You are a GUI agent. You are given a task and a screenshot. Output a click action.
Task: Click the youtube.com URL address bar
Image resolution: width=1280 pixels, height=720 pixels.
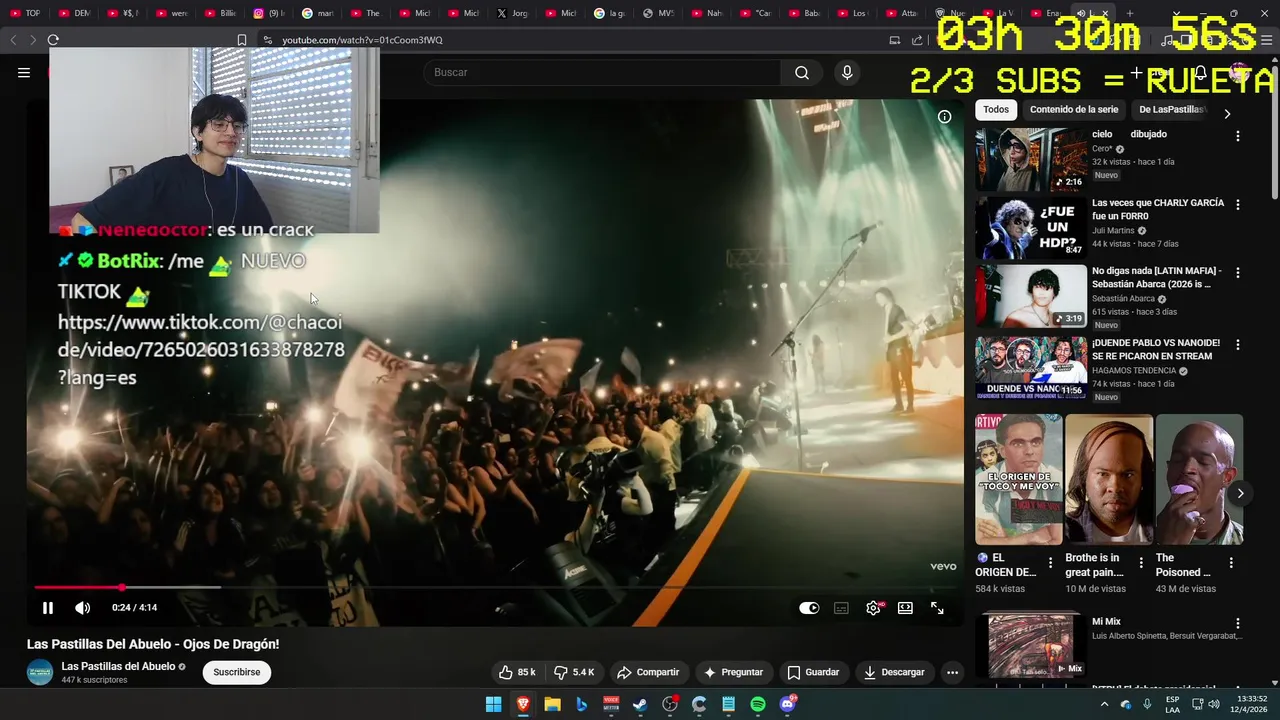[362, 40]
